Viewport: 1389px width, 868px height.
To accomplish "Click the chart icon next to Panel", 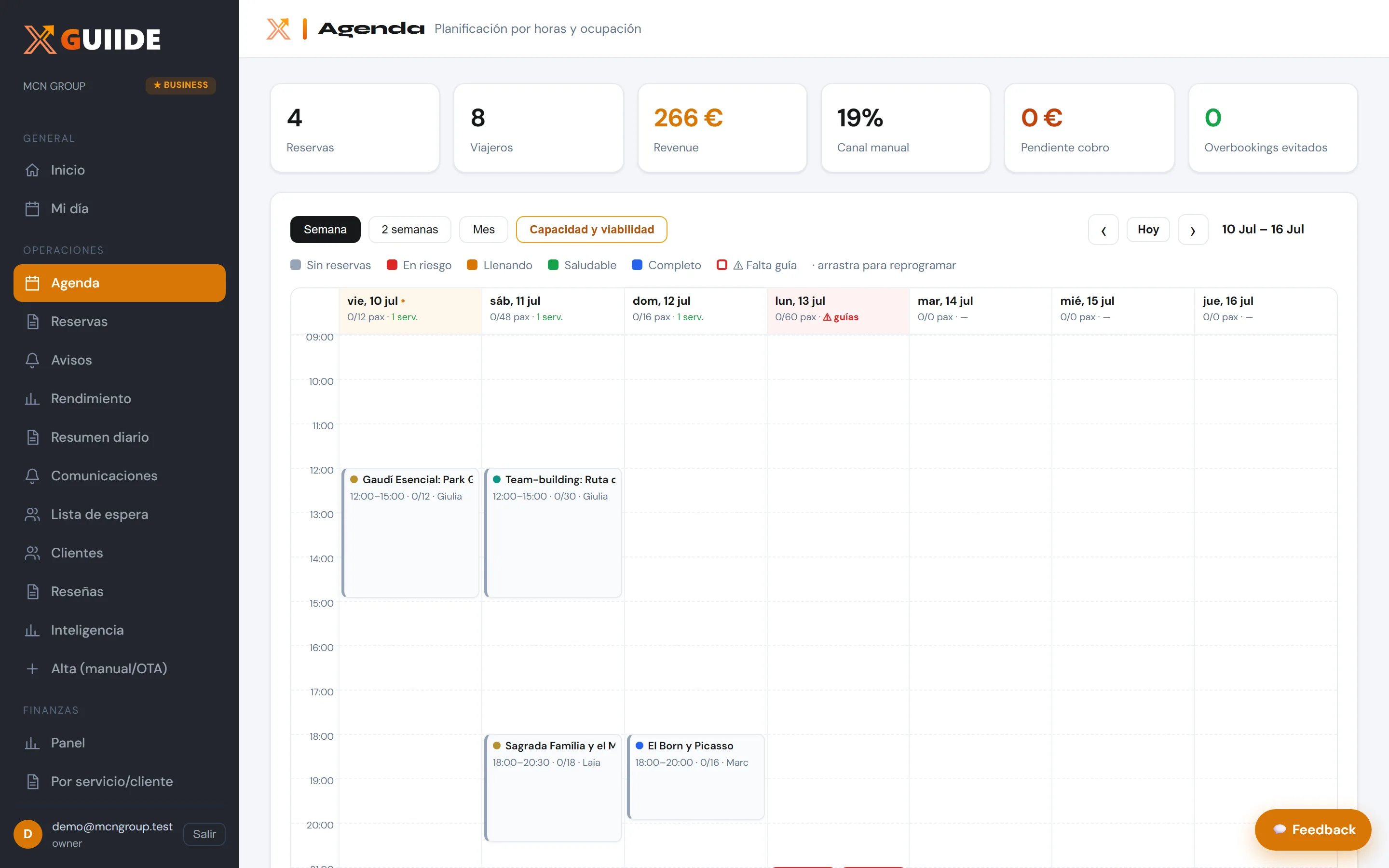I will pos(32,743).
